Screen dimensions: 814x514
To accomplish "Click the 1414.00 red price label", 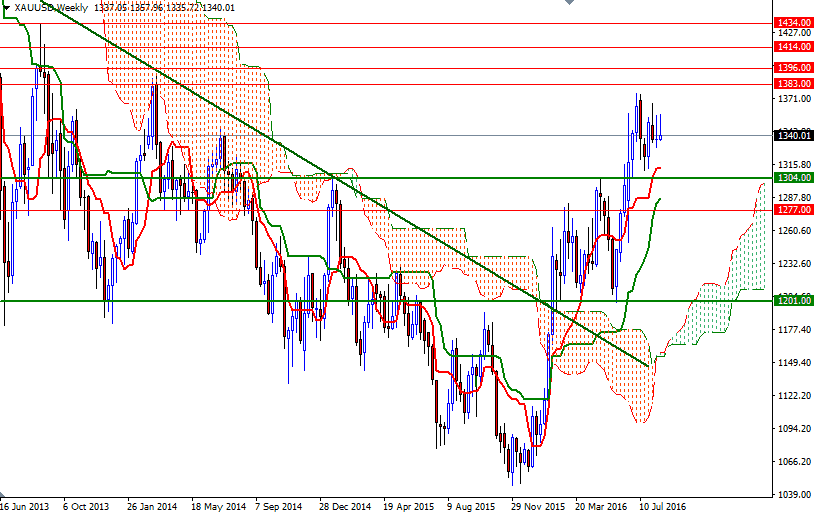I will [793, 47].
